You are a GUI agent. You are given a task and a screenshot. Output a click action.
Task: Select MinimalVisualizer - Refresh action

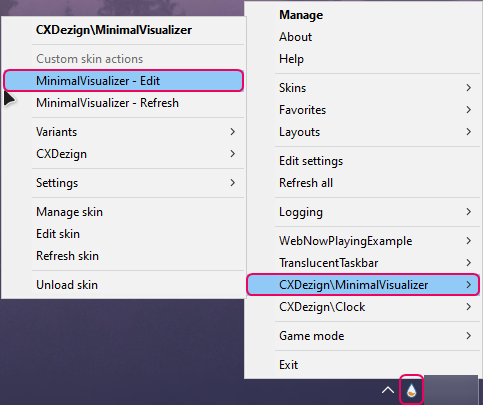coord(124,103)
